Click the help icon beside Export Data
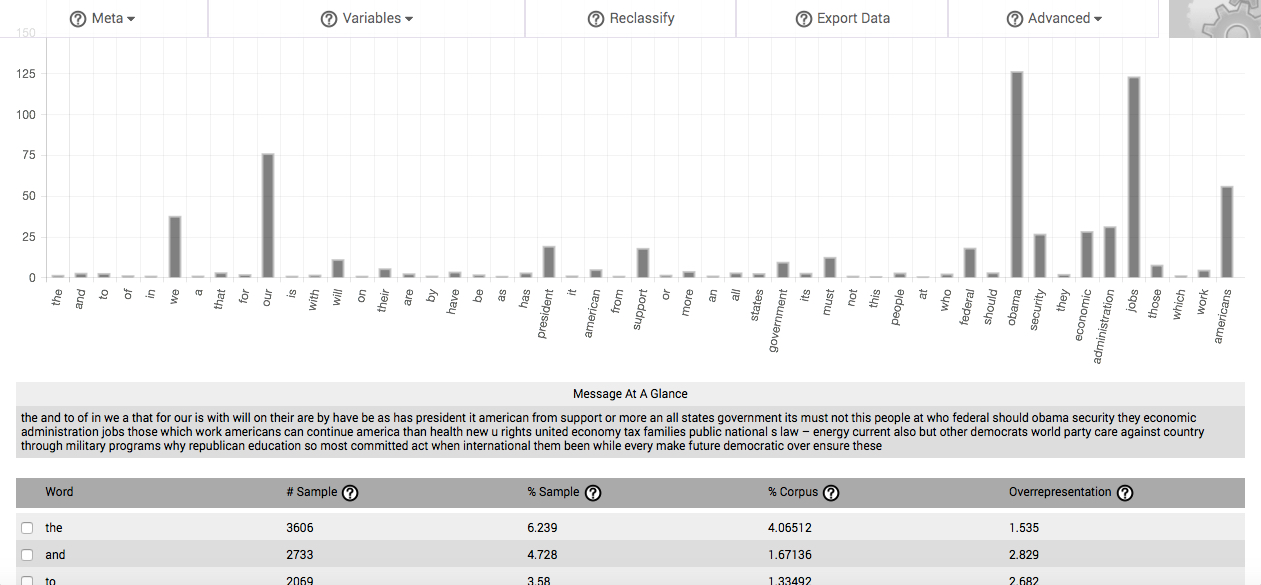Image resolution: width=1261 pixels, height=585 pixels. [x=803, y=19]
